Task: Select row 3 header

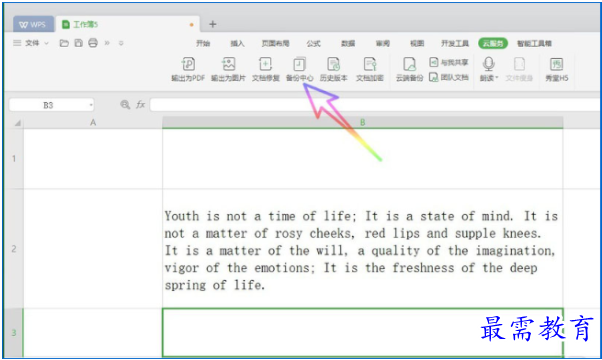Action: pyautogui.click(x=14, y=332)
